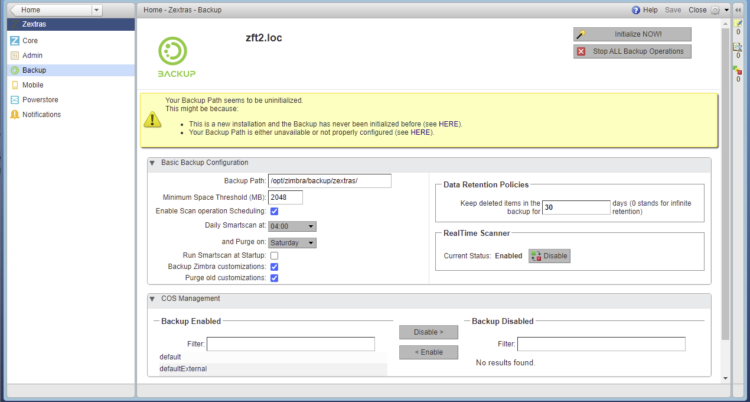Open the Core section in sidebar
Viewport: 750px width, 402px height.
[x=30, y=41]
